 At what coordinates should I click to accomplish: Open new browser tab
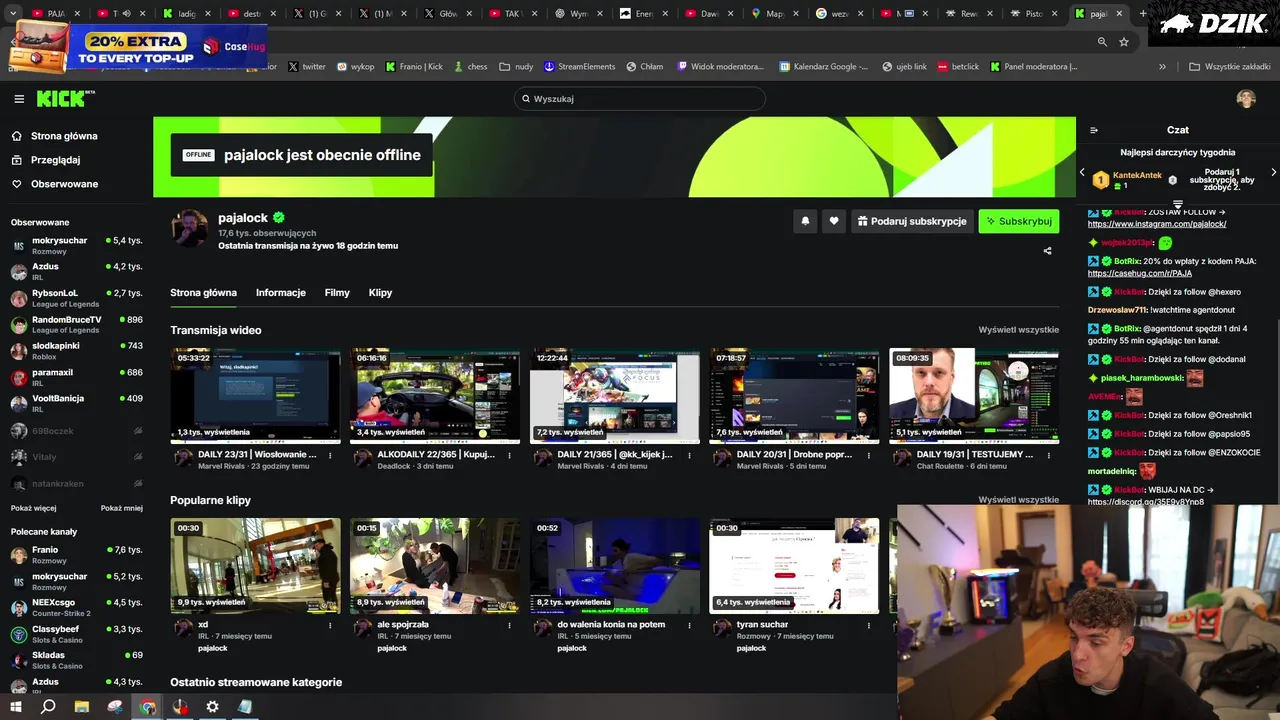point(1143,14)
